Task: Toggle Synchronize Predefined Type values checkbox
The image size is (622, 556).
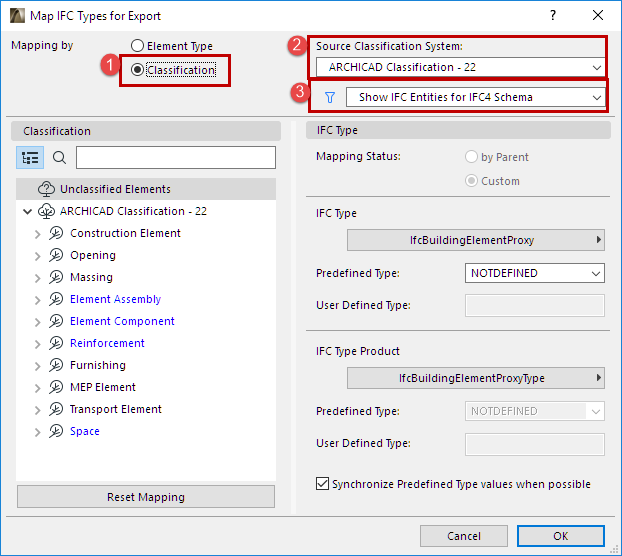Action: pos(323,484)
